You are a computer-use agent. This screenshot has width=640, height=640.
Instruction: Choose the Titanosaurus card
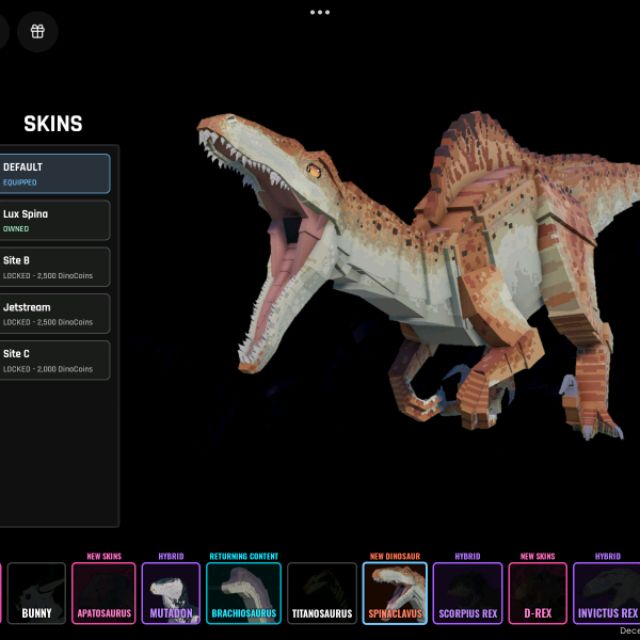pyautogui.click(x=322, y=593)
